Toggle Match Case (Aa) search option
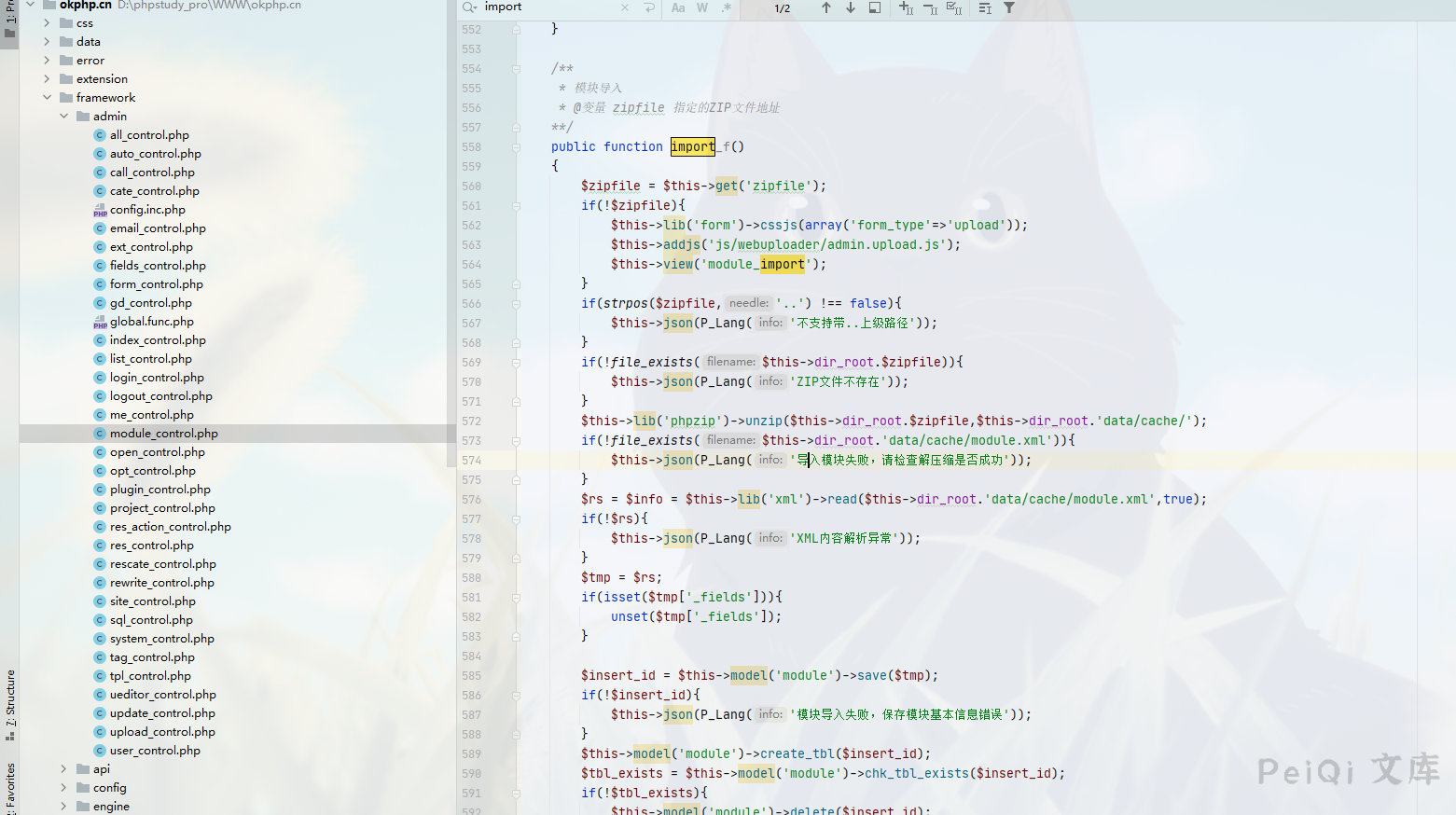Screen dimensions: 1456x815 678,8
